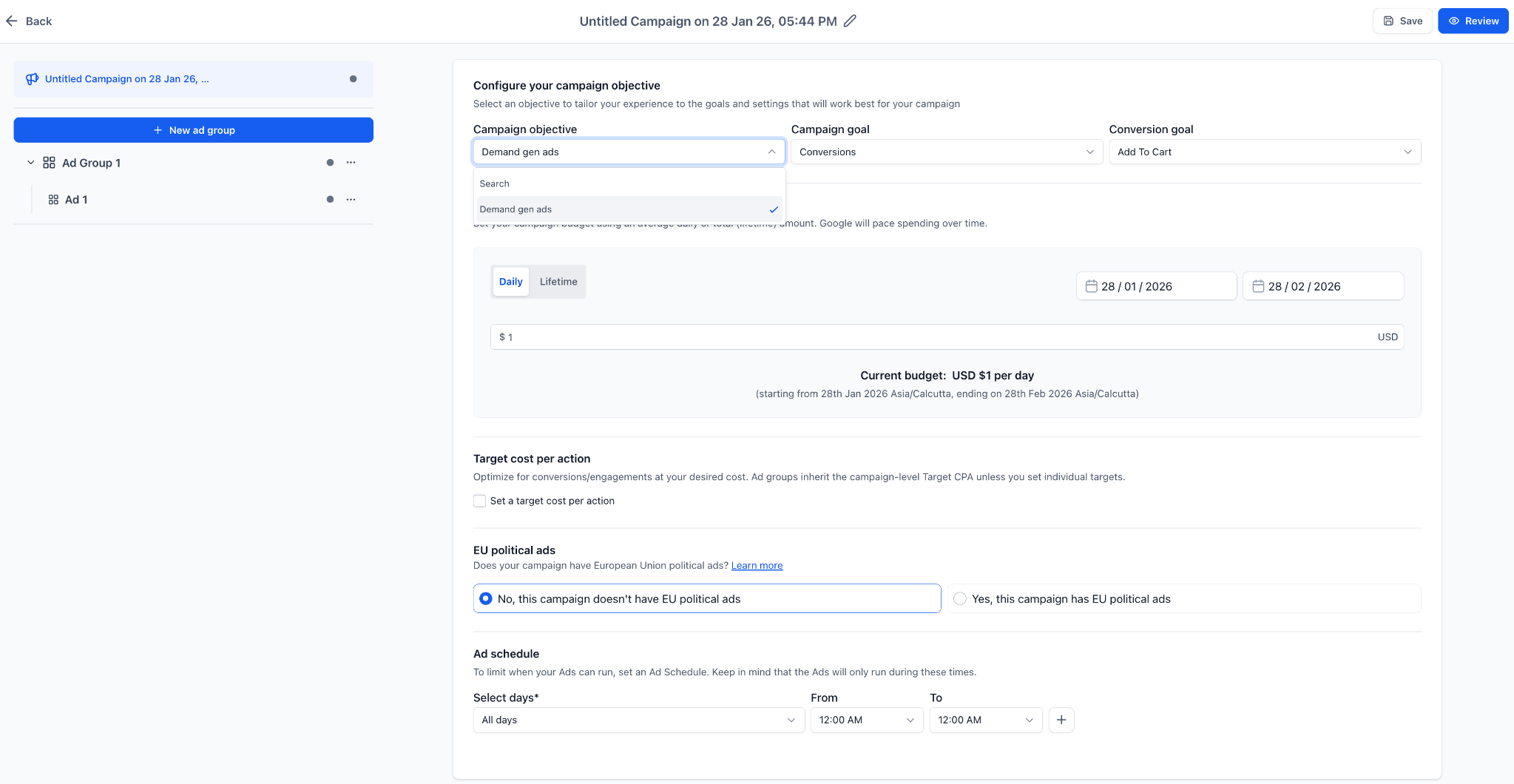This screenshot has width=1514, height=784.
Task: Click the plus icon to add schedule
Action: [1061, 720]
